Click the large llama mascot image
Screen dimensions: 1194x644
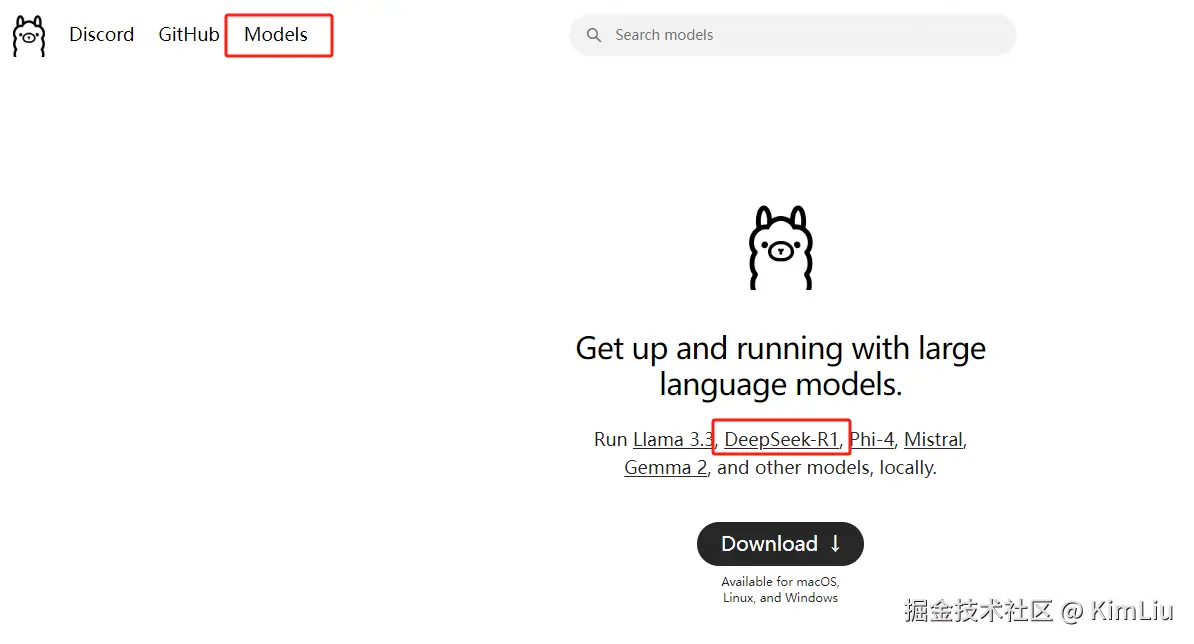781,247
